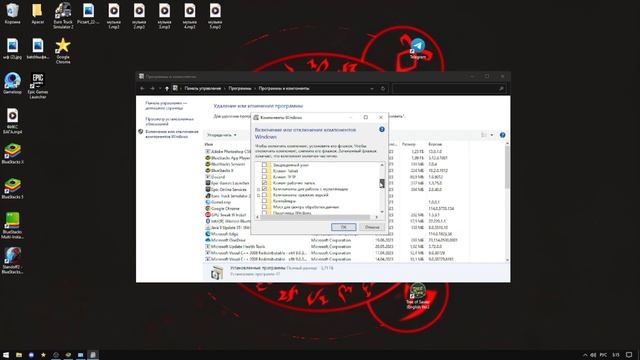Launch Epic Games Launcher desktop shortcut
The image size is (640, 360).
tap(38, 86)
